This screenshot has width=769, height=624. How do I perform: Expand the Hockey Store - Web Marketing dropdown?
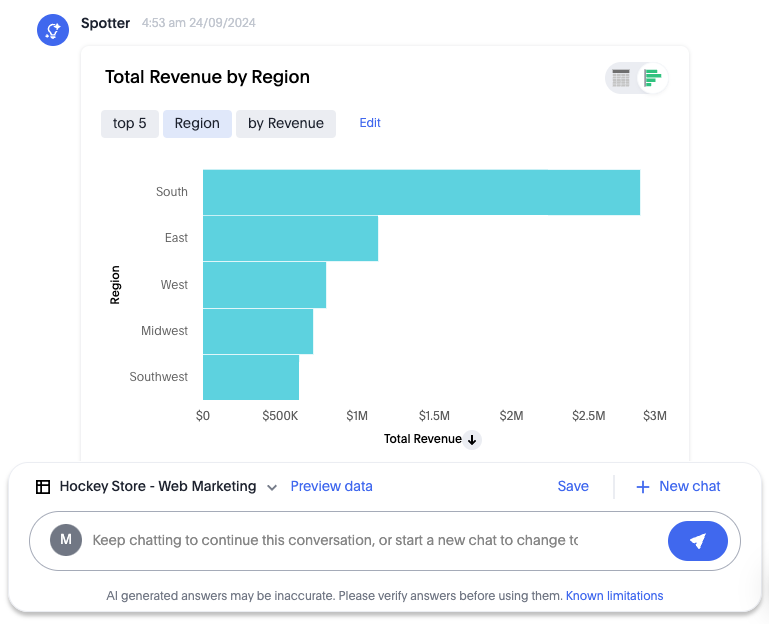(272, 487)
